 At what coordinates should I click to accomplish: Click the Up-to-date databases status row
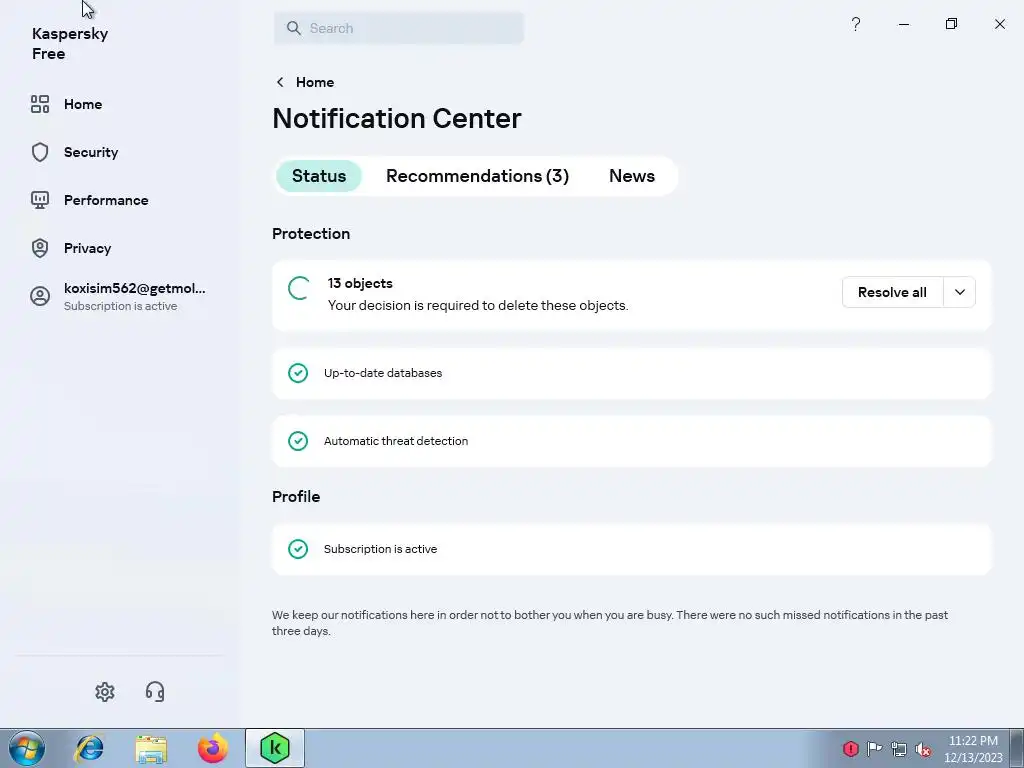point(632,373)
